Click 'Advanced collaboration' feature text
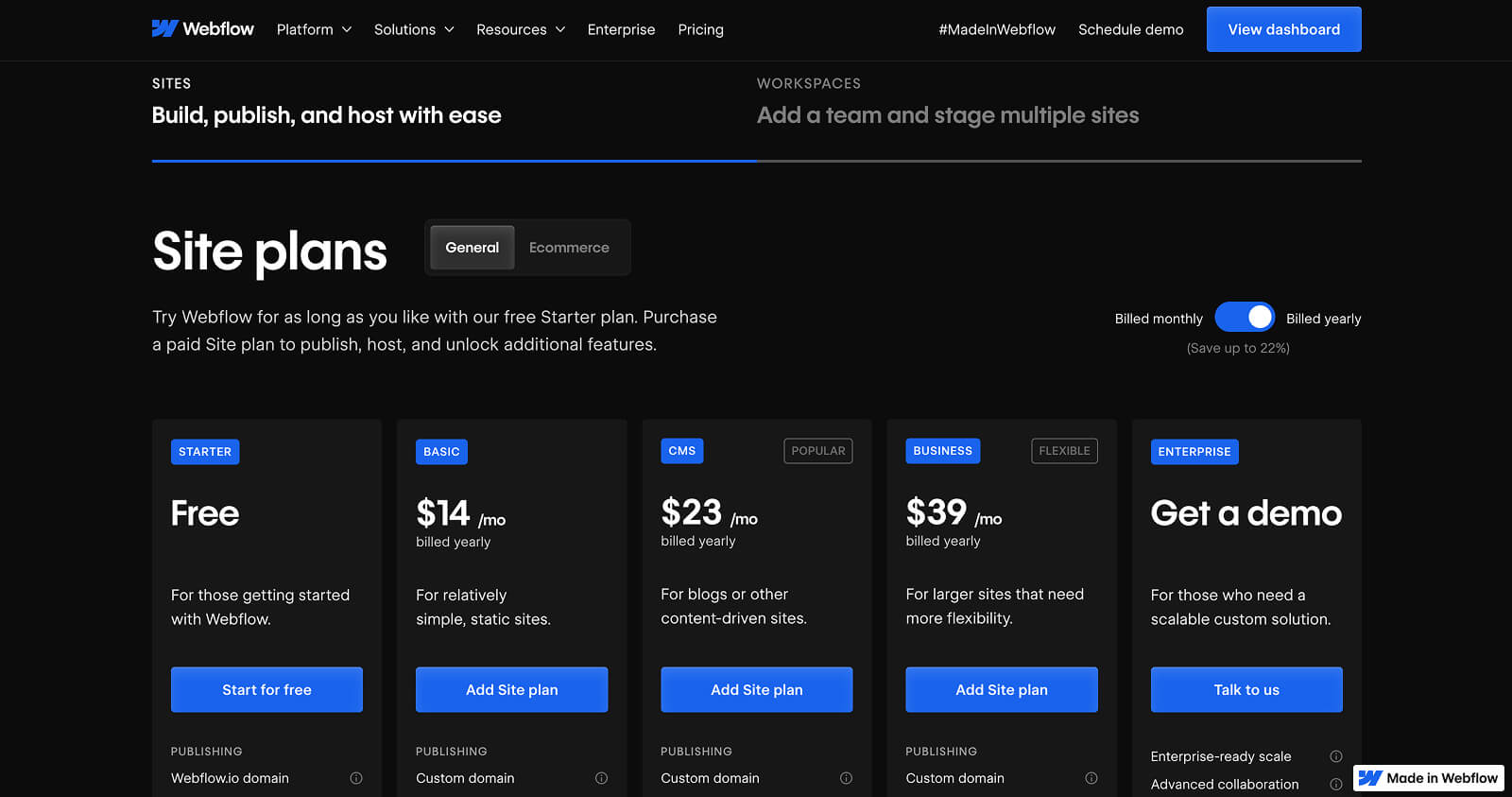Screen dimensions: 1512x797 (x=1225, y=784)
